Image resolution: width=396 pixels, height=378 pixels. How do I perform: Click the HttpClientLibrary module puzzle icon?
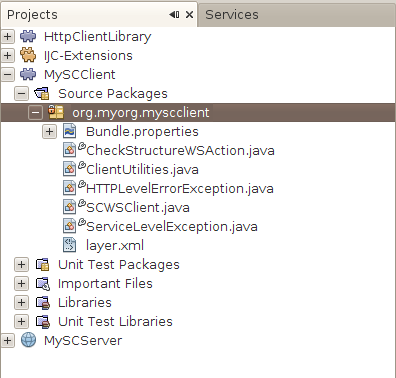pos(28,36)
